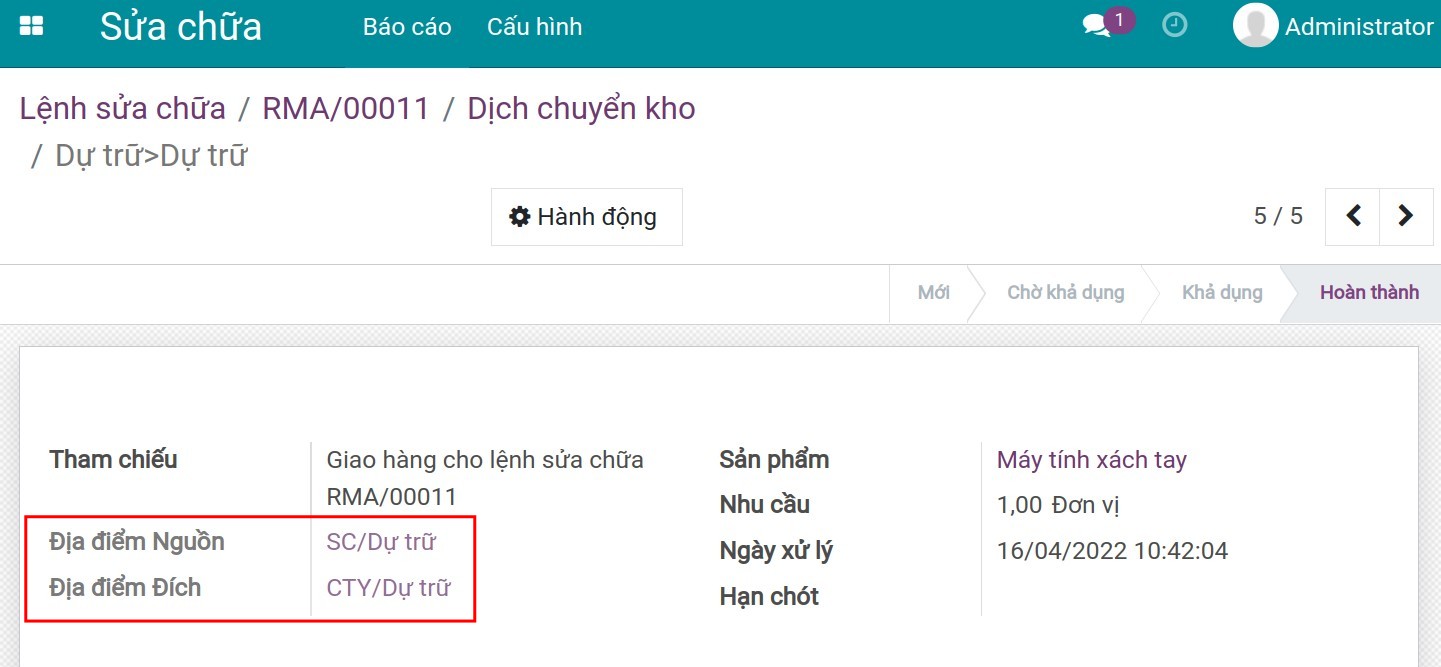Open the Báo cáo menu

(x=407, y=27)
